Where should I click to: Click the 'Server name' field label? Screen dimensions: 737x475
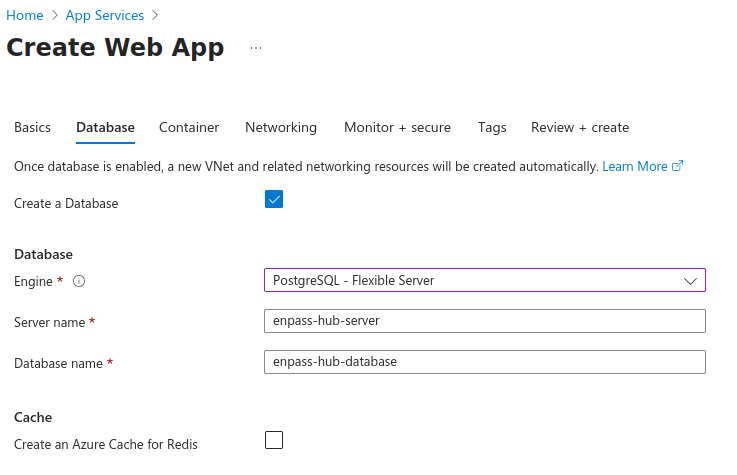pos(49,322)
